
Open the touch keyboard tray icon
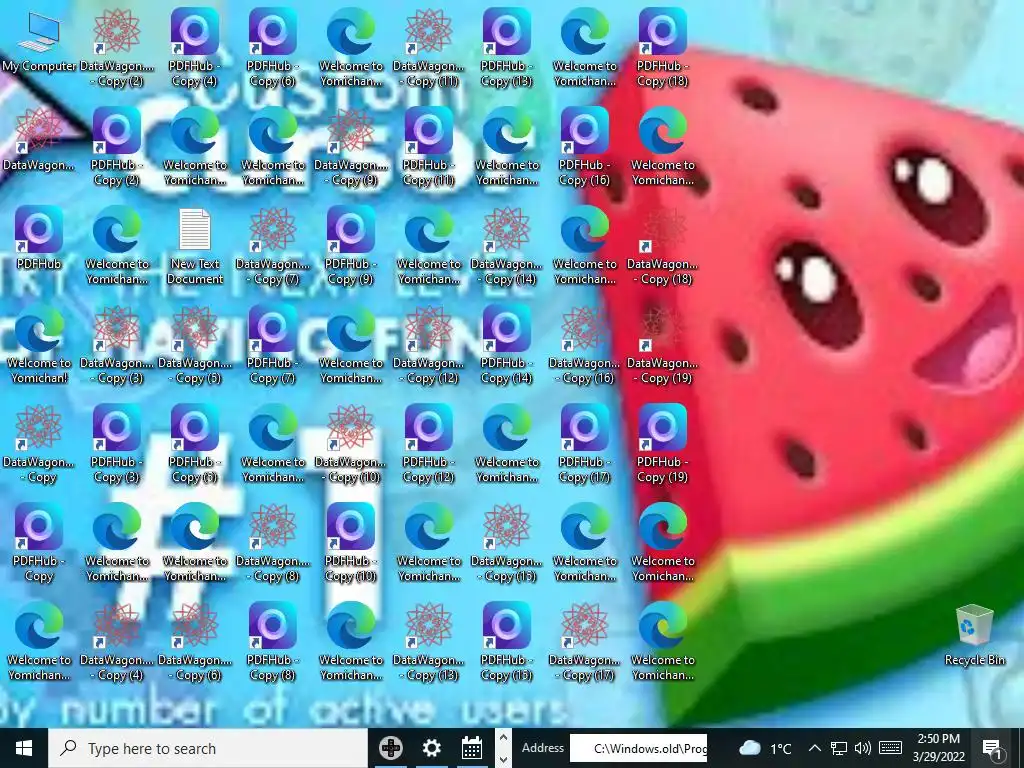pyautogui.click(x=890, y=748)
